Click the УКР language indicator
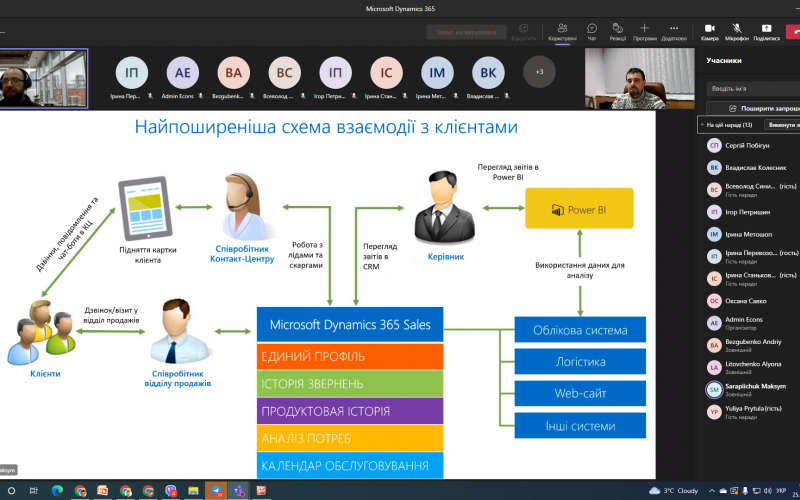The image size is (800, 500). [x=781, y=491]
